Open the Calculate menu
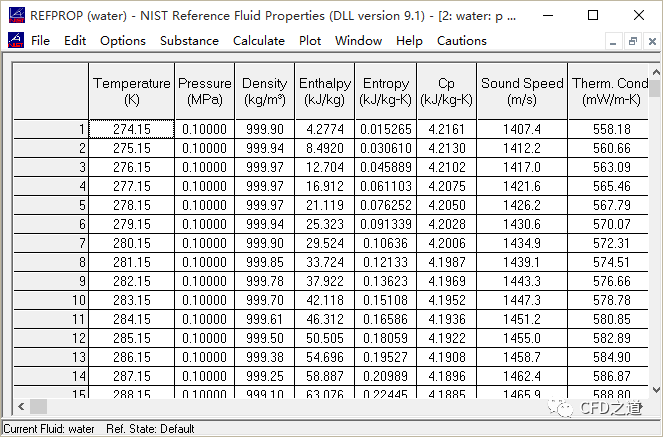This screenshot has height=437, width=663. click(x=259, y=41)
